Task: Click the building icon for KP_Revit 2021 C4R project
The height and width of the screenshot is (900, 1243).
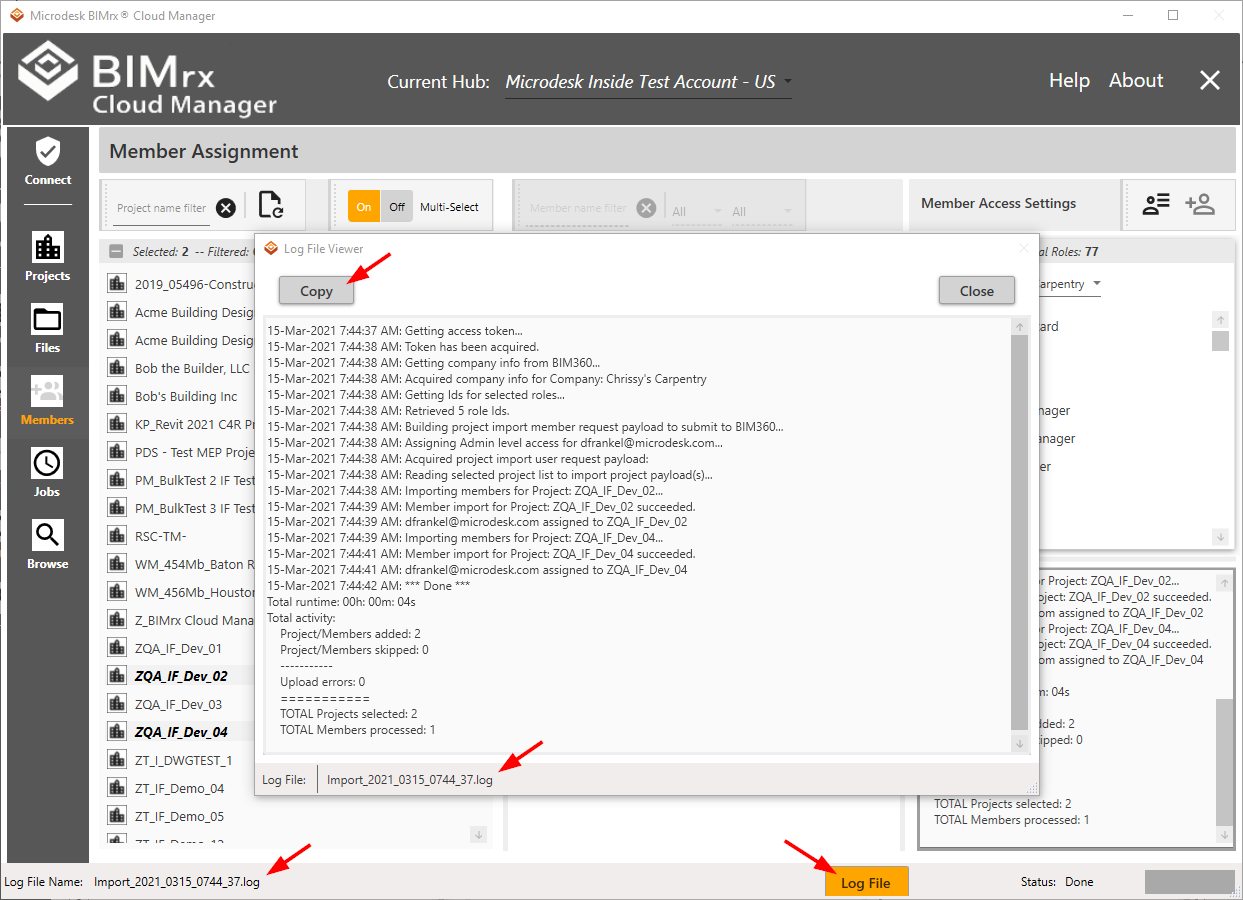Action: [x=117, y=424]
